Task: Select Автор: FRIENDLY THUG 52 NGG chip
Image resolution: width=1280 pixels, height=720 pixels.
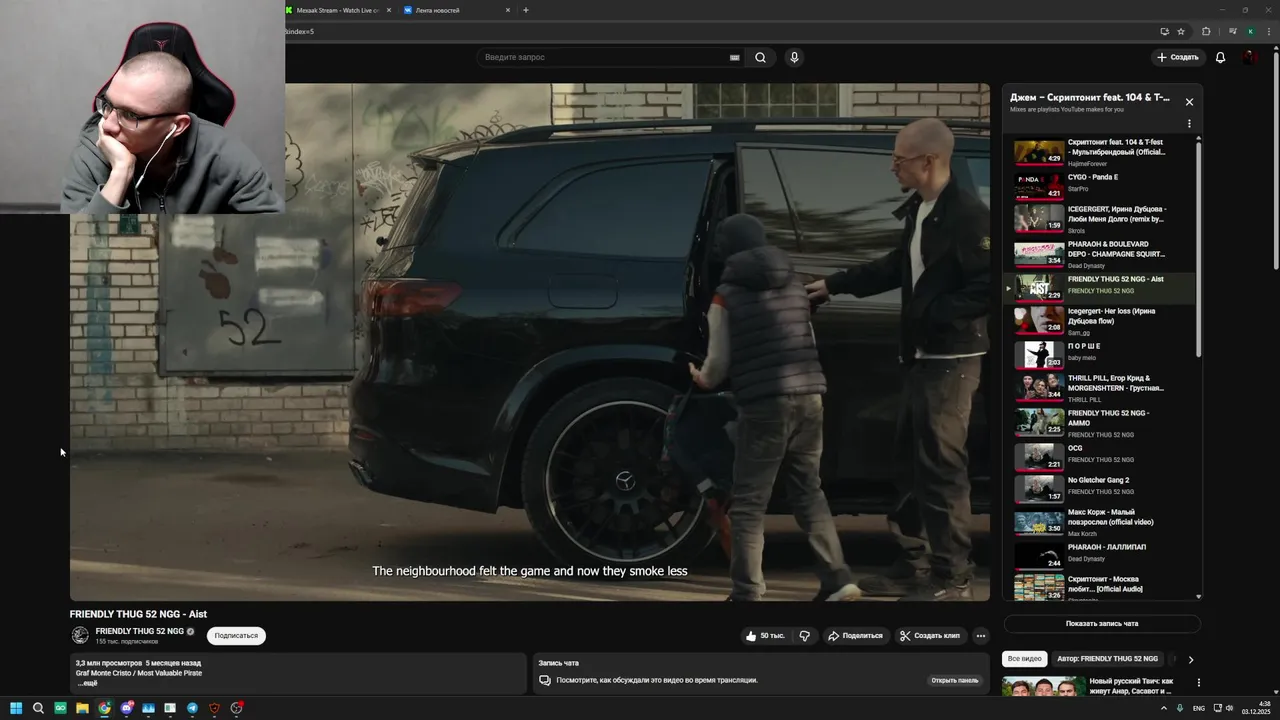Action: (x=1107, y=659)
